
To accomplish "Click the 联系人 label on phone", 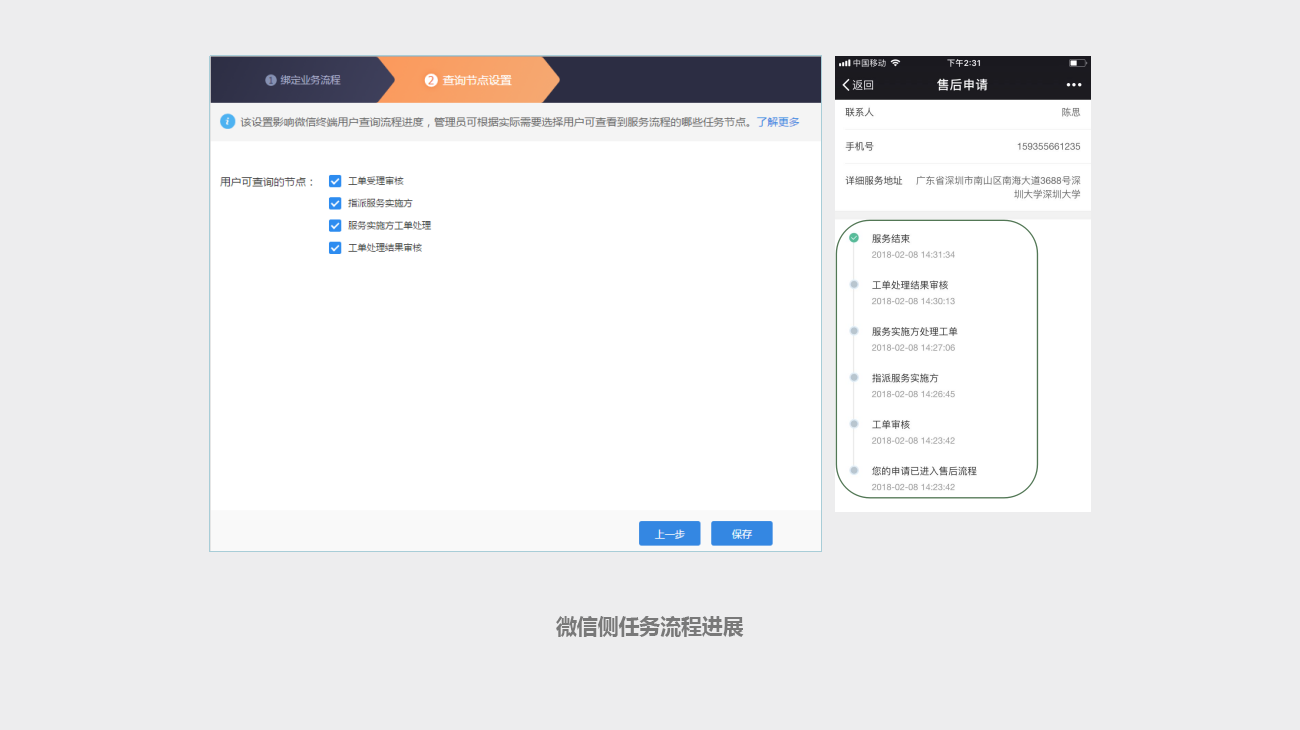I will (859, 112).
